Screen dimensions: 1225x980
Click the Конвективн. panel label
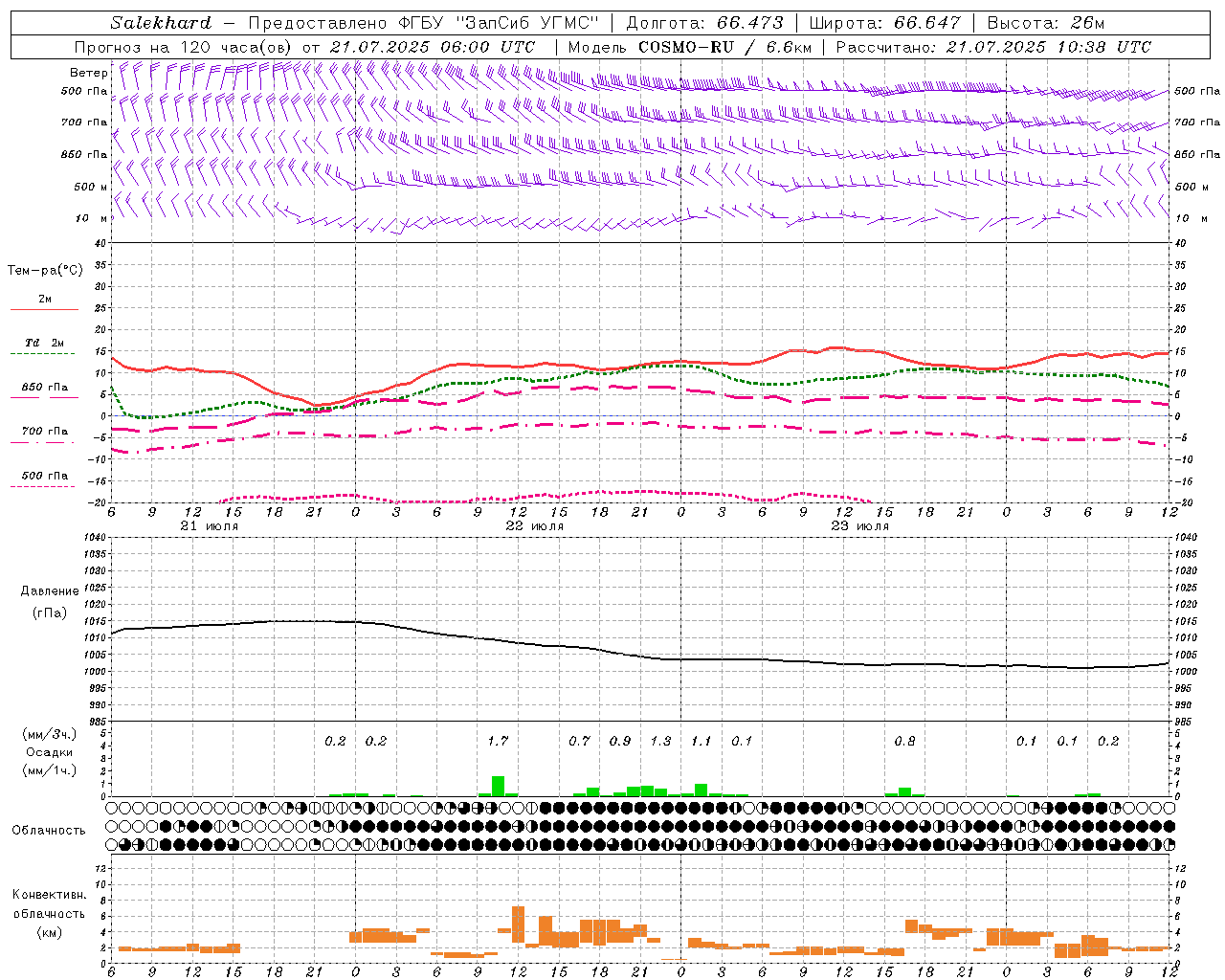pyautogui.click(x=50, y=895)
